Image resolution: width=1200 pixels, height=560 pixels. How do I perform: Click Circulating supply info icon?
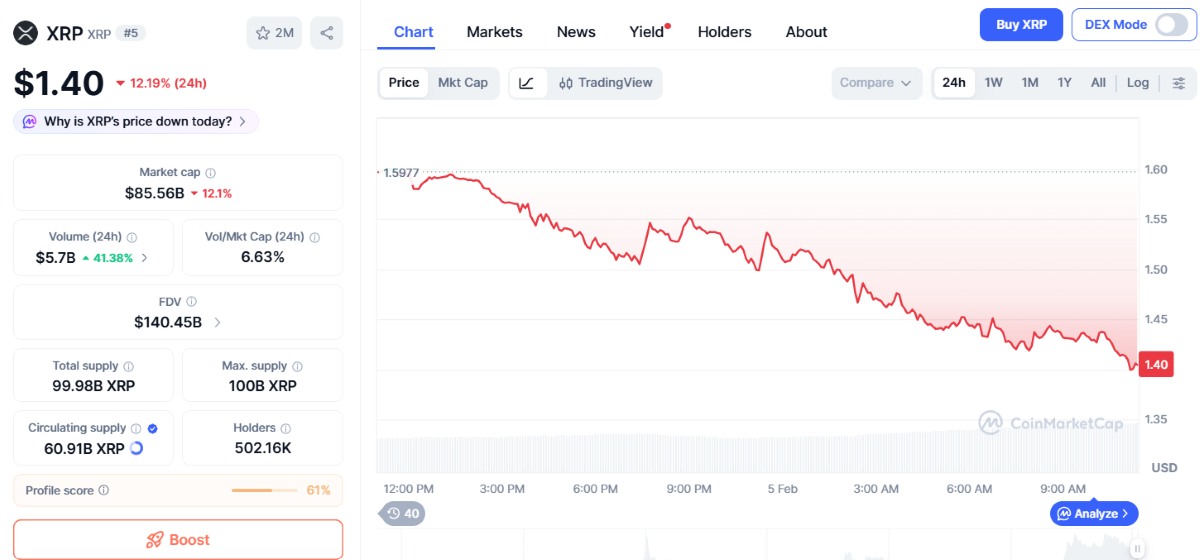136,429
